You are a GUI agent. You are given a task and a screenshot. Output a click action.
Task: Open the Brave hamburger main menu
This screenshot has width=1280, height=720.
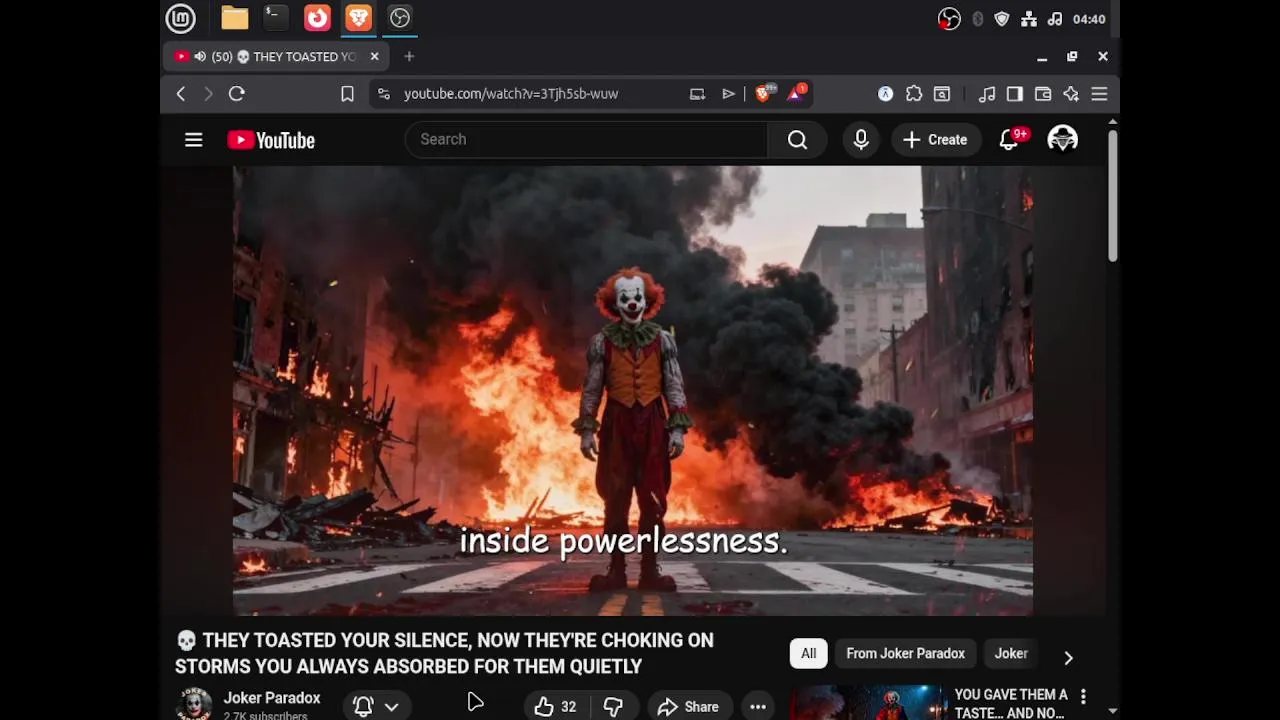tap(1099, 94)
